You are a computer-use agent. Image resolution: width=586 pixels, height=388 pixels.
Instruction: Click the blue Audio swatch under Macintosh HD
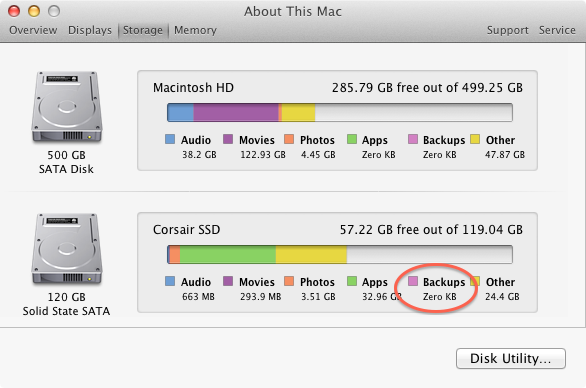170,139
